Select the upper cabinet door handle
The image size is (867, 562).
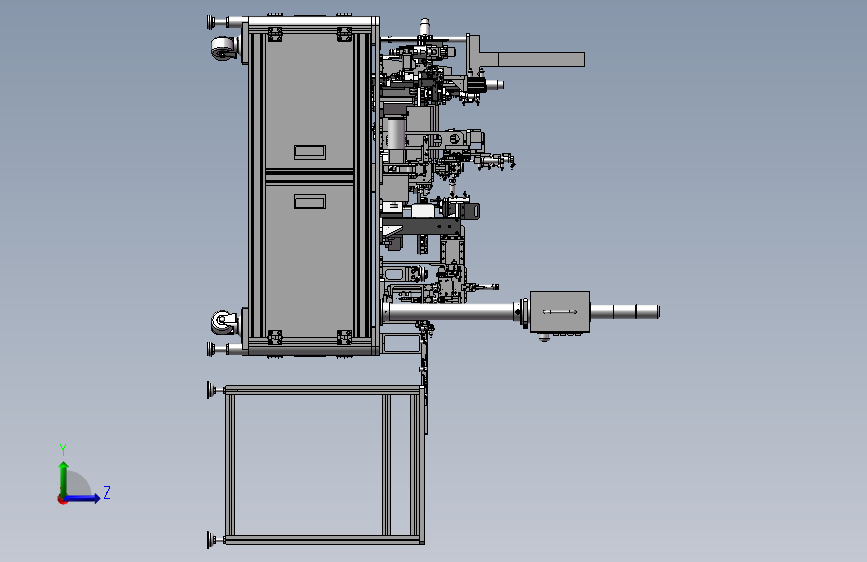click(x=310, y=152)
